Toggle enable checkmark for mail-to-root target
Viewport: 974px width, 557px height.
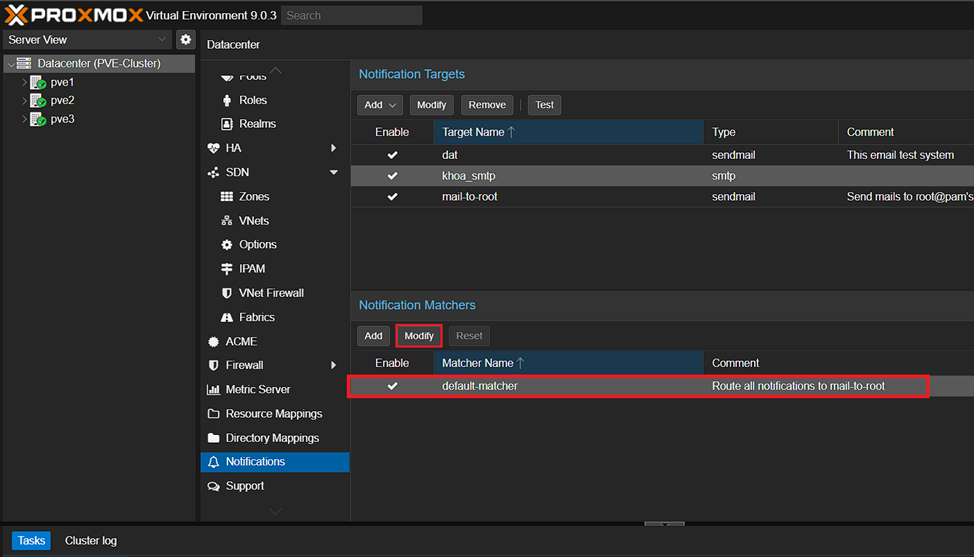point(392,197)
